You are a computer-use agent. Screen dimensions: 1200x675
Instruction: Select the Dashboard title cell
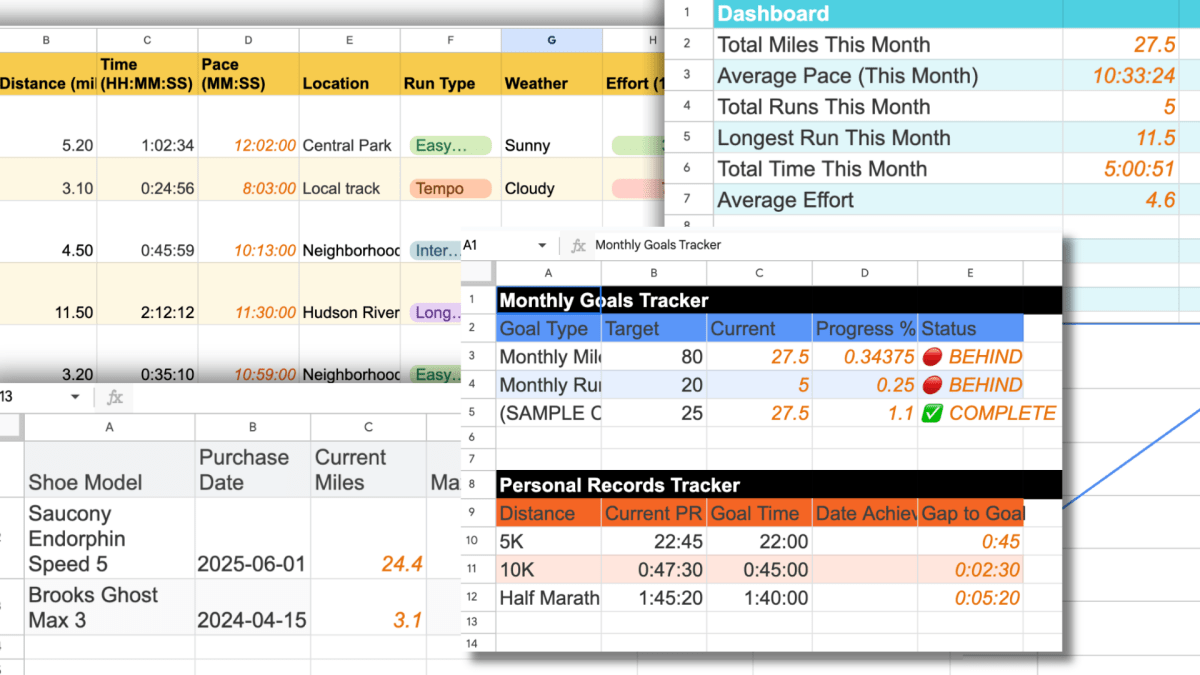tap(888, 14)
